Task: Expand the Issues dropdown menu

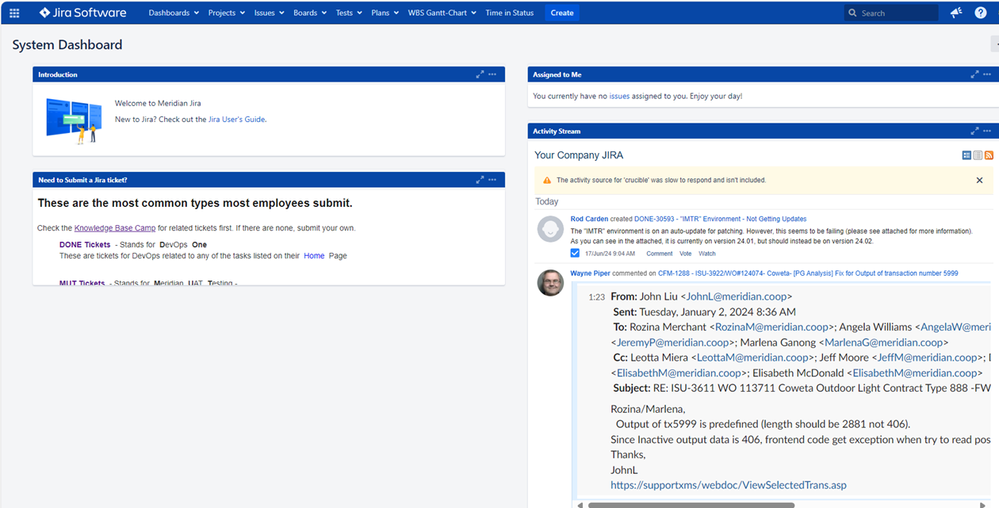Action: pyautogui.click(x=269, y=13)
